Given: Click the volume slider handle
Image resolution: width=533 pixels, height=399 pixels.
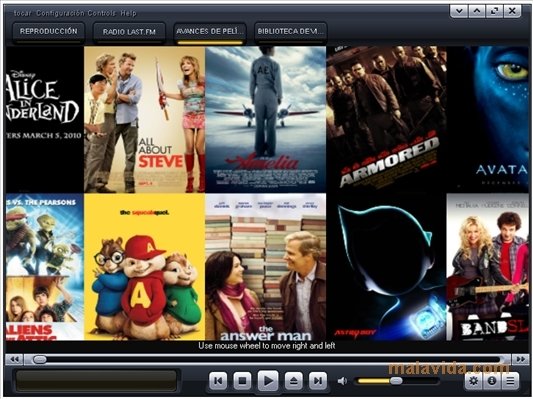Looking at the screenshot, I should pos(396,381).
